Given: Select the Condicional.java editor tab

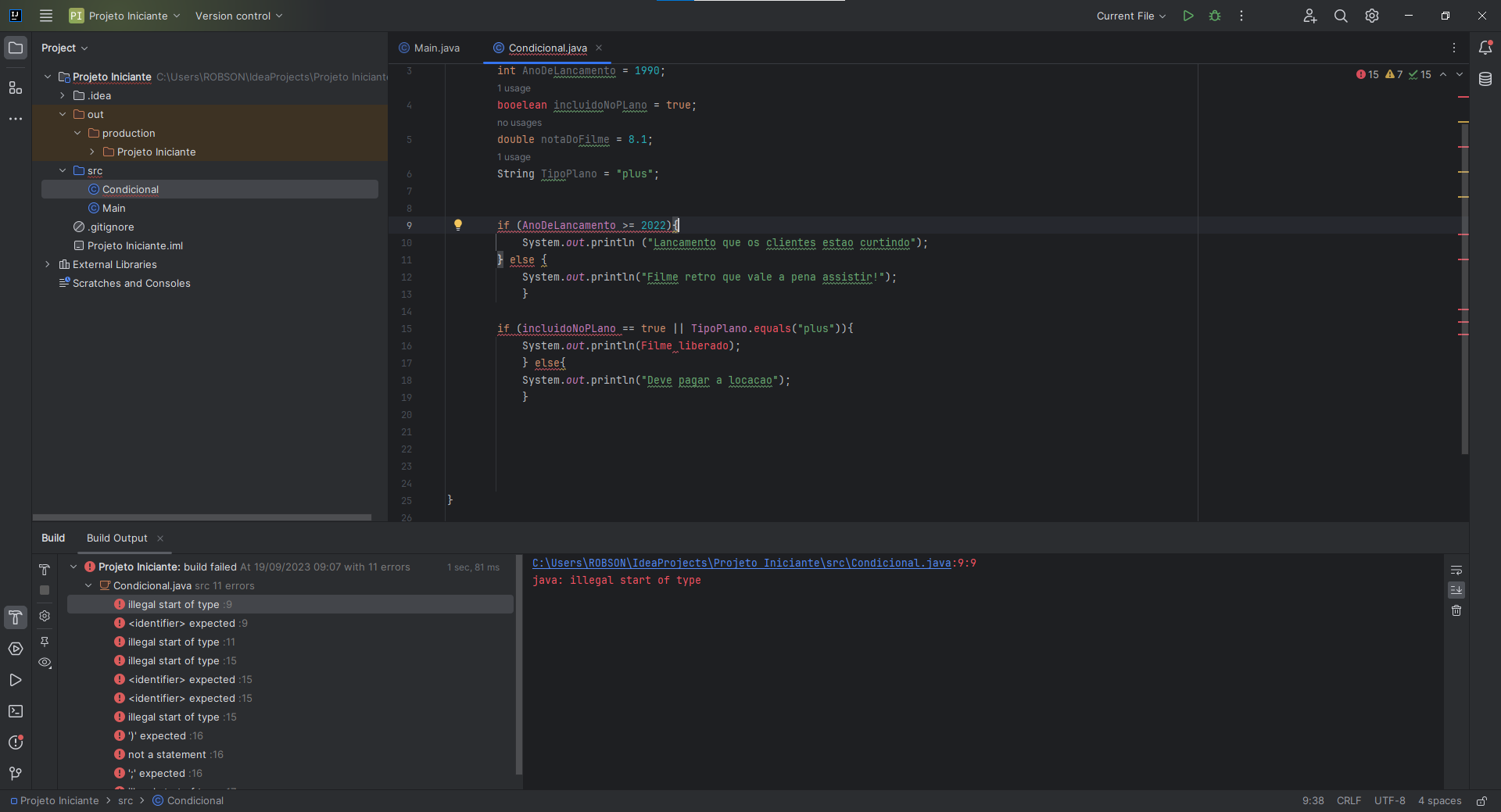Looking at the screenshot, I should (539, 48).
